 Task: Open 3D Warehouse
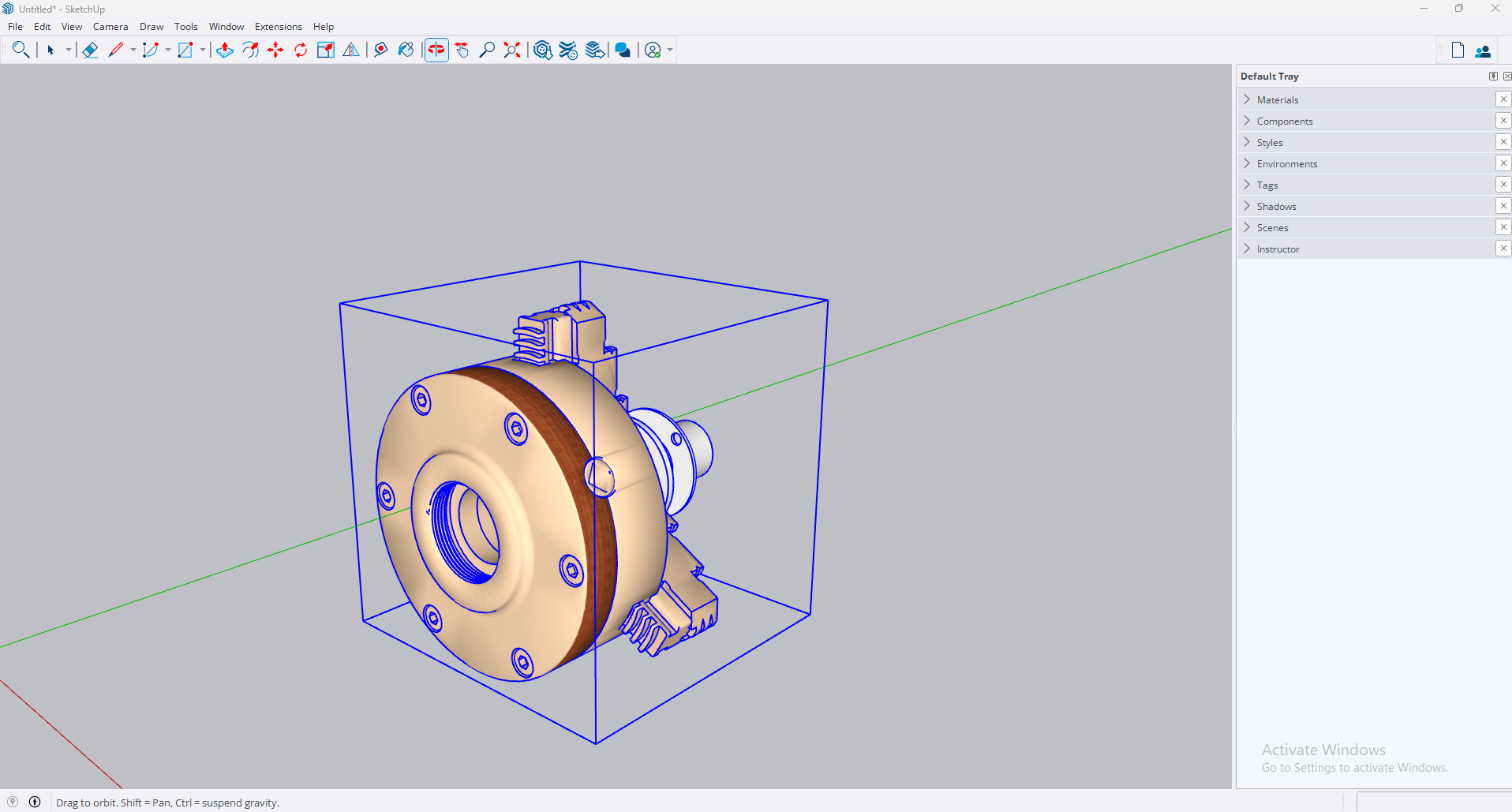click(x=543, y=50)
